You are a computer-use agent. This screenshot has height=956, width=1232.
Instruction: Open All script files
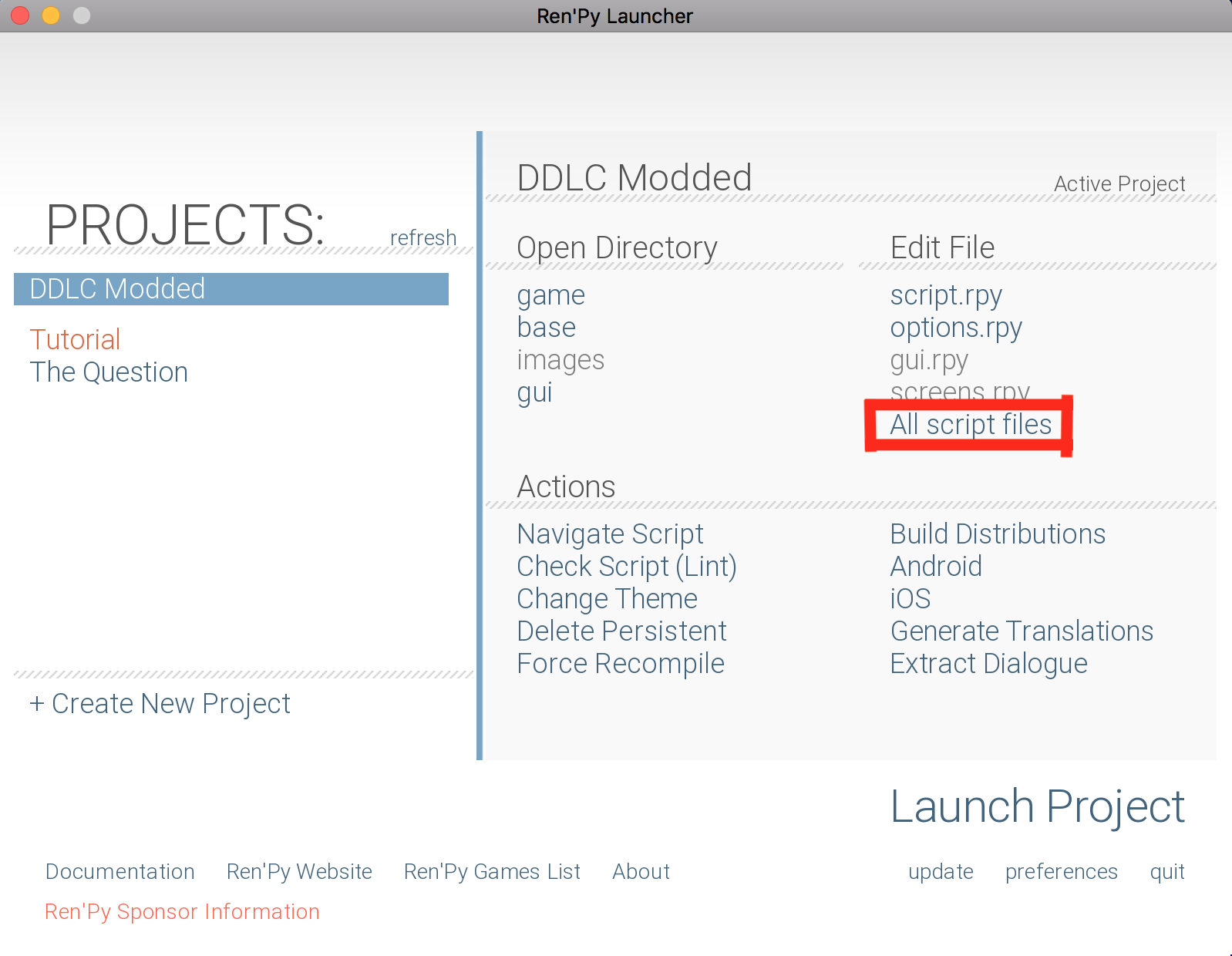[971, 424]
